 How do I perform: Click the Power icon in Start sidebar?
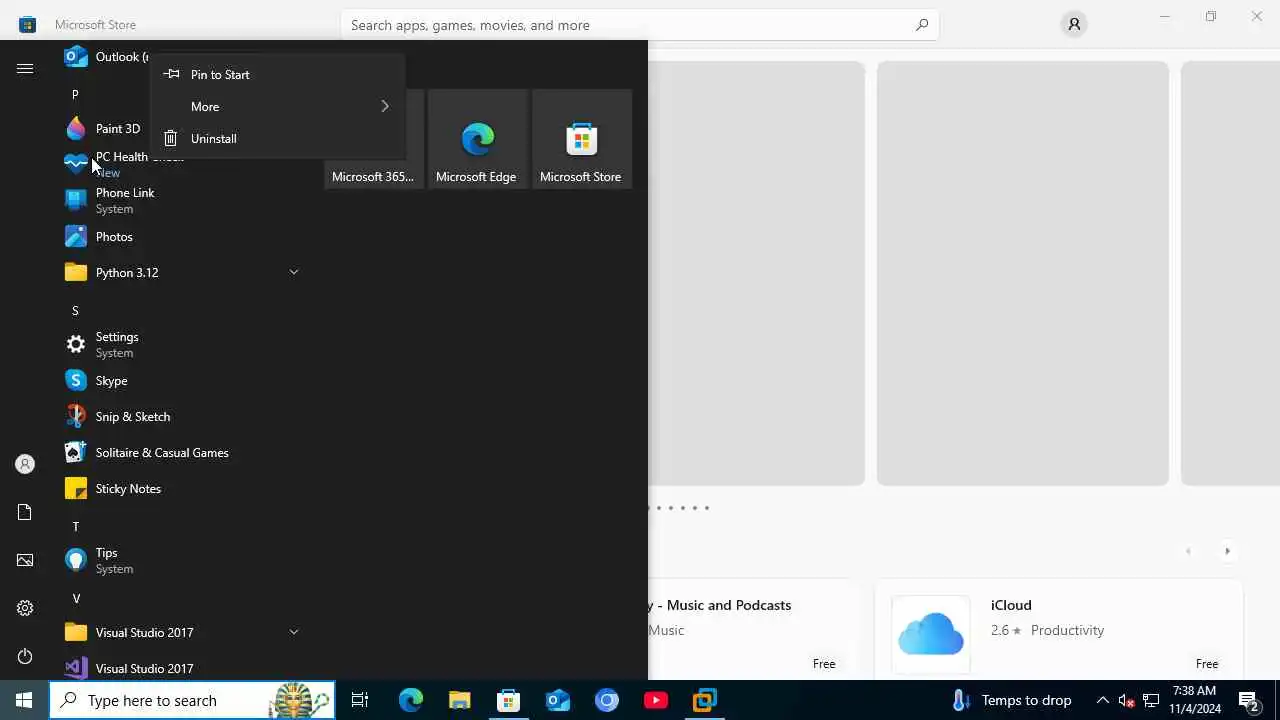25,656
